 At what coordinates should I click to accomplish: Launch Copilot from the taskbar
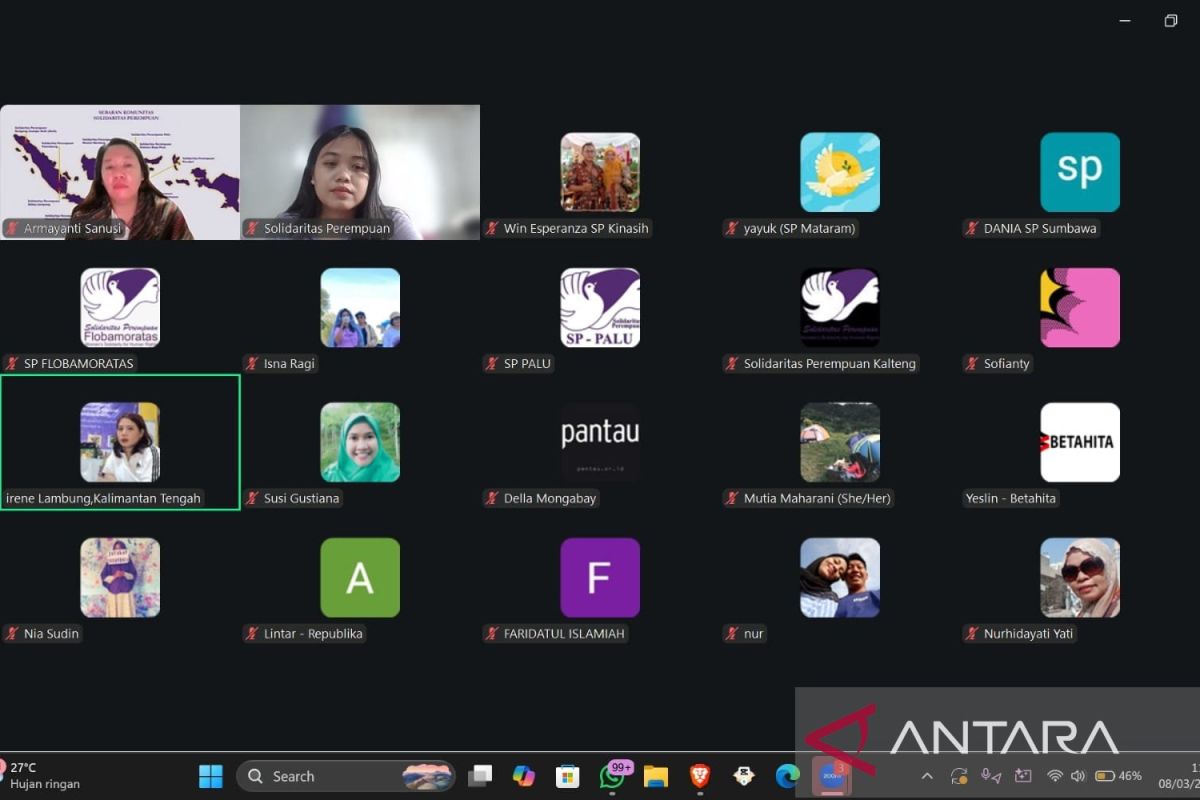pyautogui.click(x=524, y=776)
